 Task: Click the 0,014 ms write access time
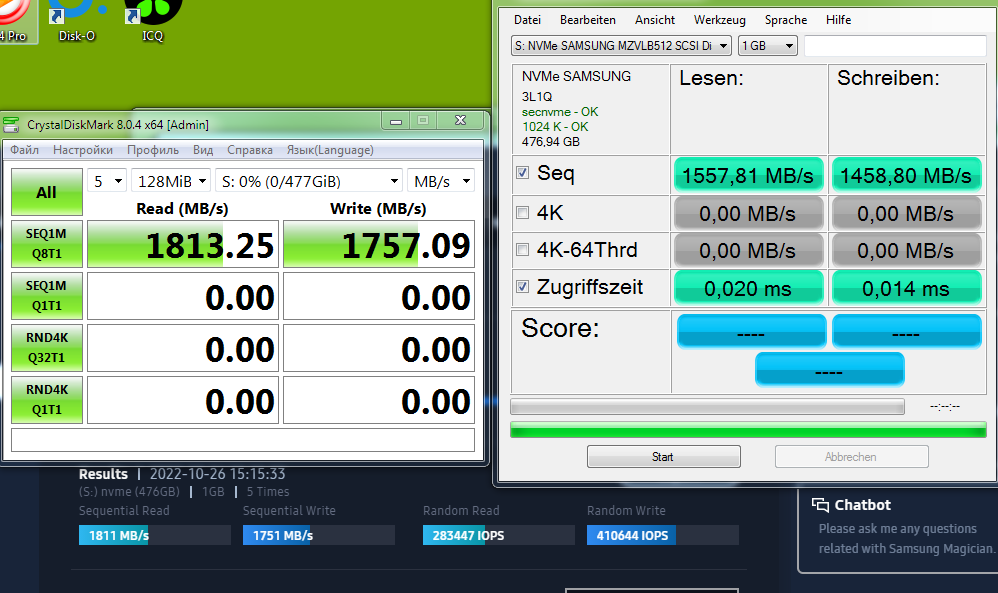tap(906, 288)
